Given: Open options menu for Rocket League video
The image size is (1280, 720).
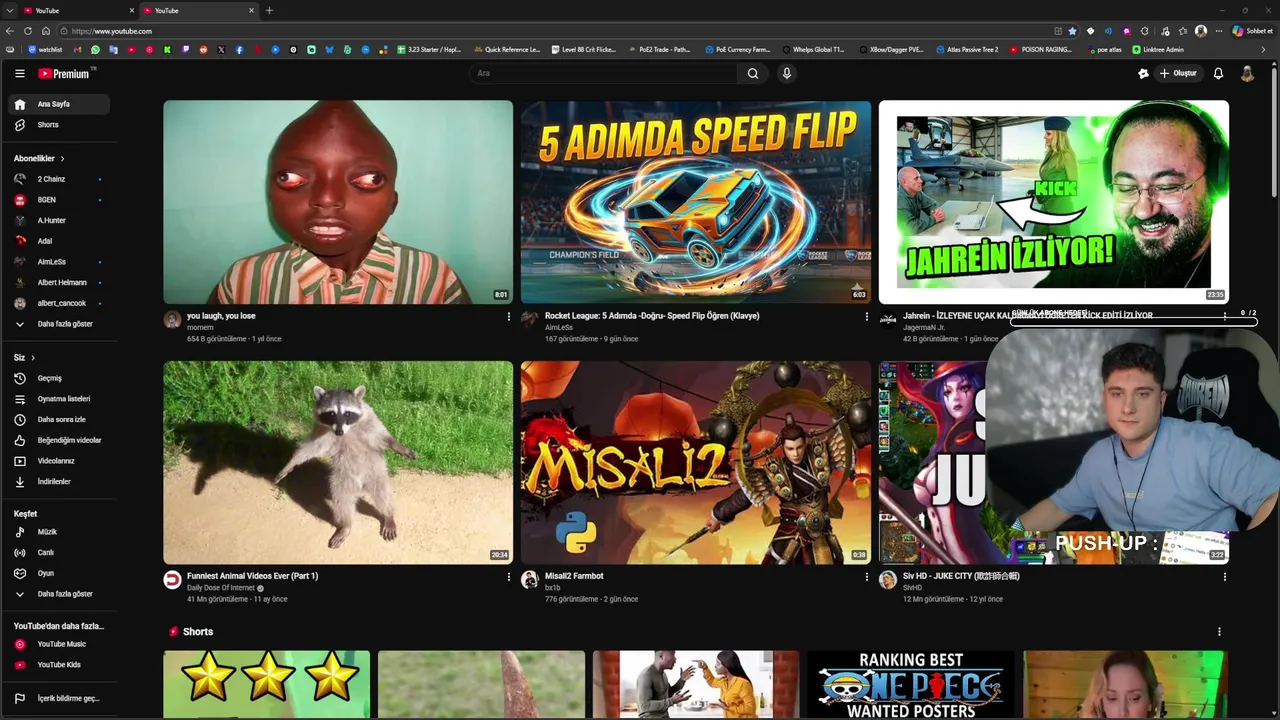Looking at the screenshot, I should click(x=866, y=317).
